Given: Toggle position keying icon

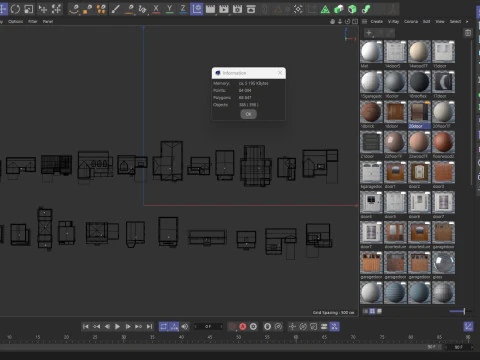Looking at the screenshot, I should pyautogui.click(x=292, y=326).
